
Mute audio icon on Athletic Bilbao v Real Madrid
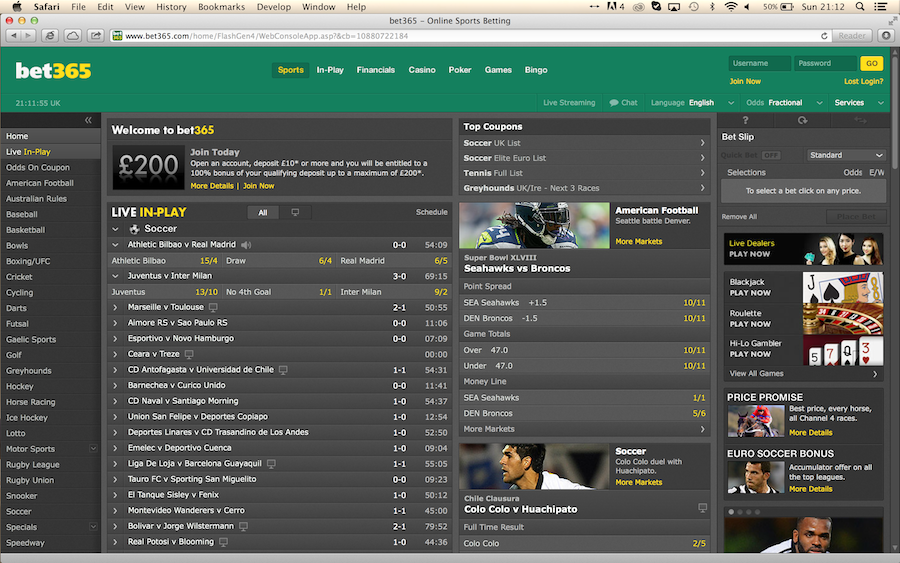[x=246, y=245]
